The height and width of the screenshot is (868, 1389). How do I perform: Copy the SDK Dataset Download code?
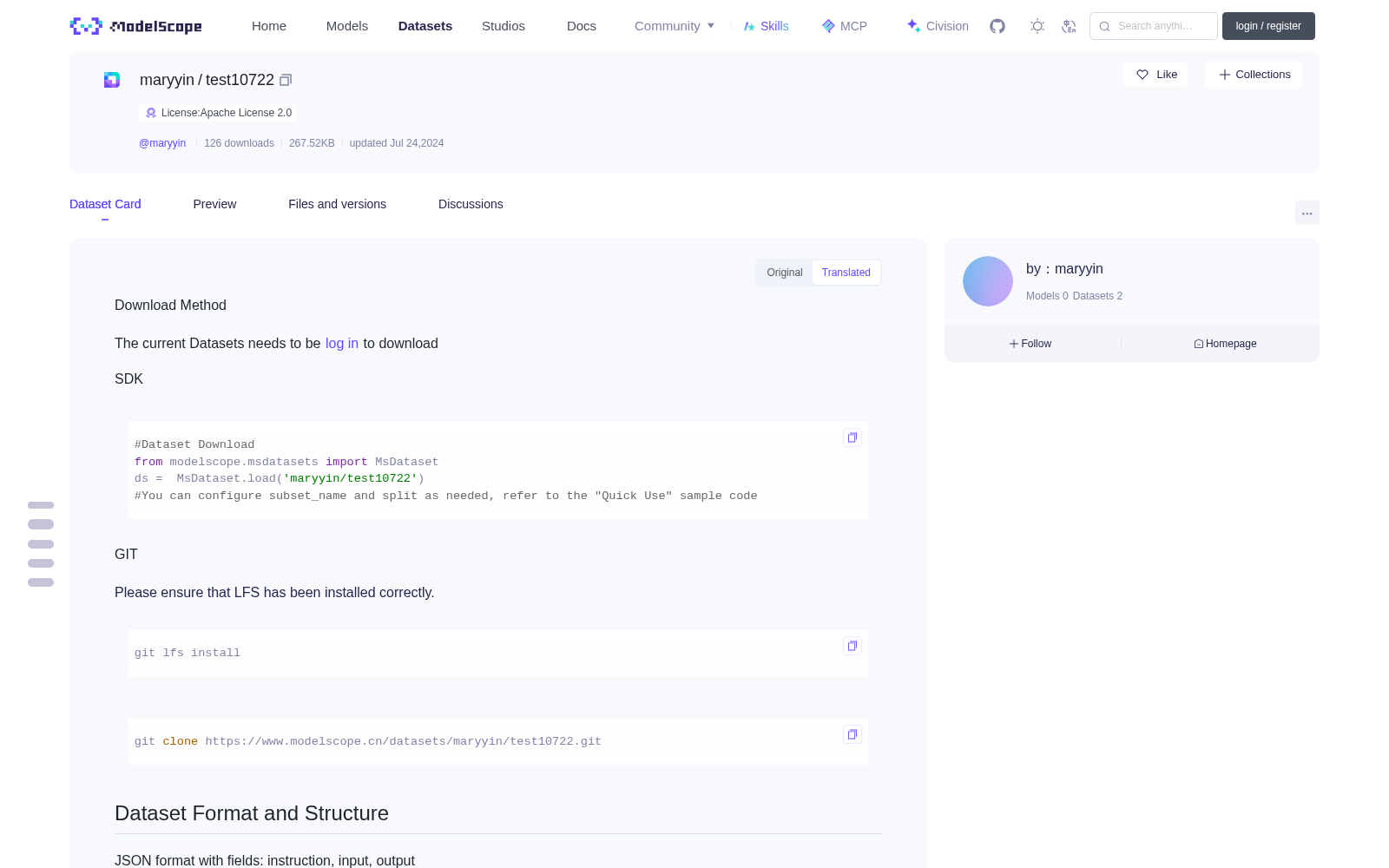[852, 437]
